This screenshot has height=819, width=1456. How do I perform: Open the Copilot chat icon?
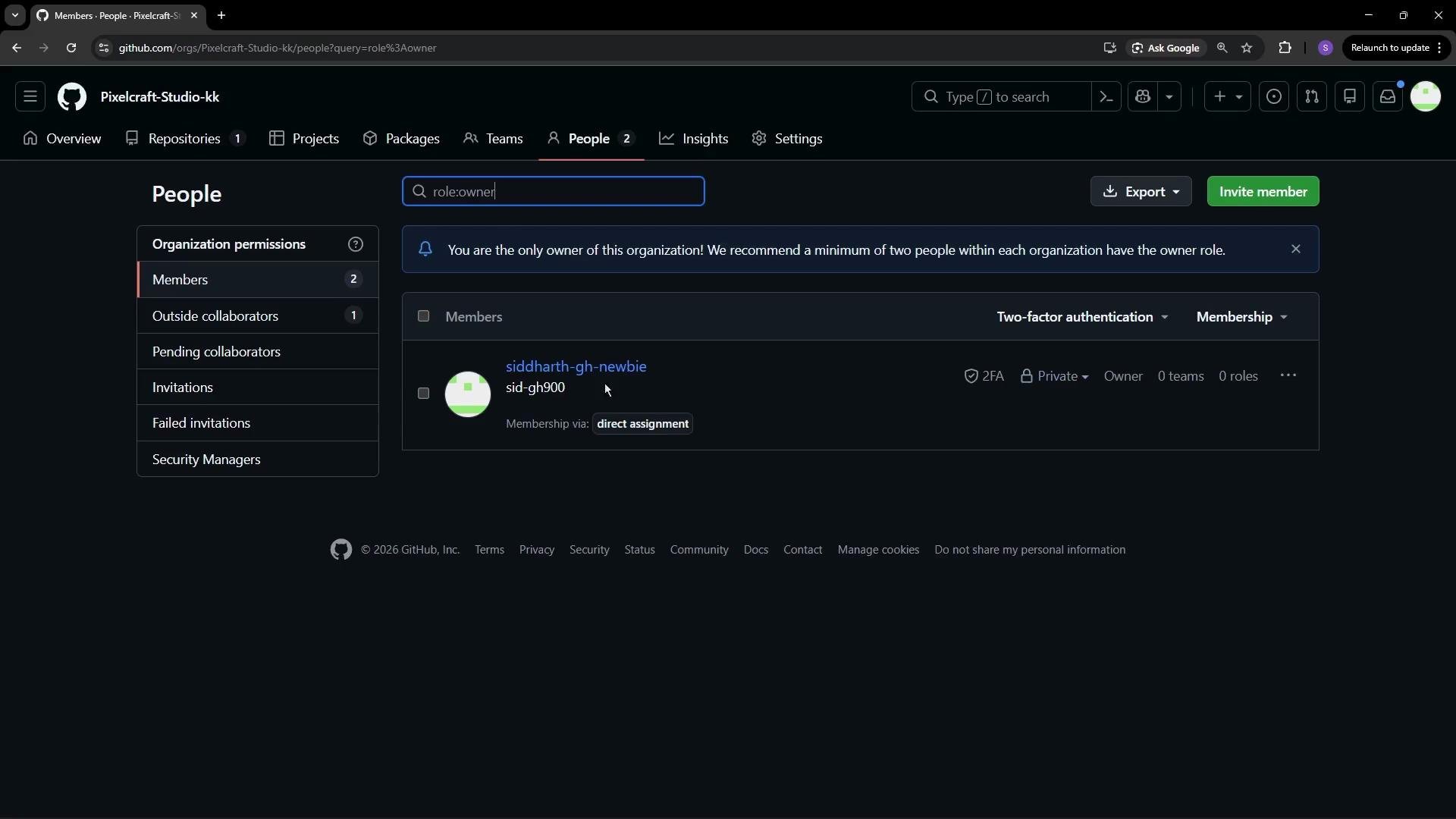[x=1144, y=97]
